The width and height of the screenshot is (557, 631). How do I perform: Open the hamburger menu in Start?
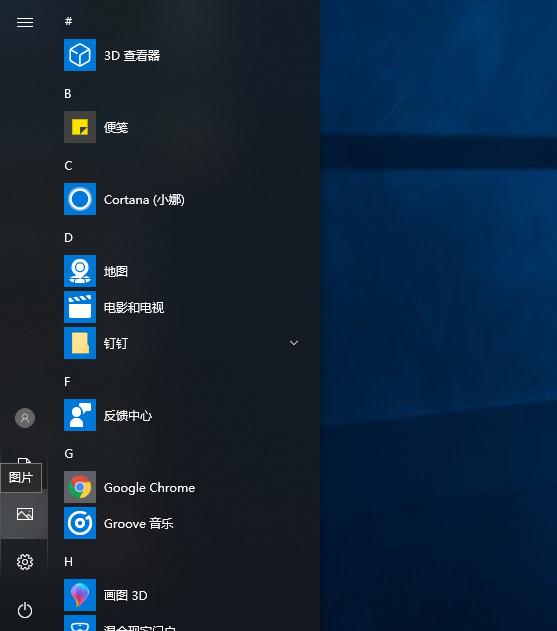point(25,23)
